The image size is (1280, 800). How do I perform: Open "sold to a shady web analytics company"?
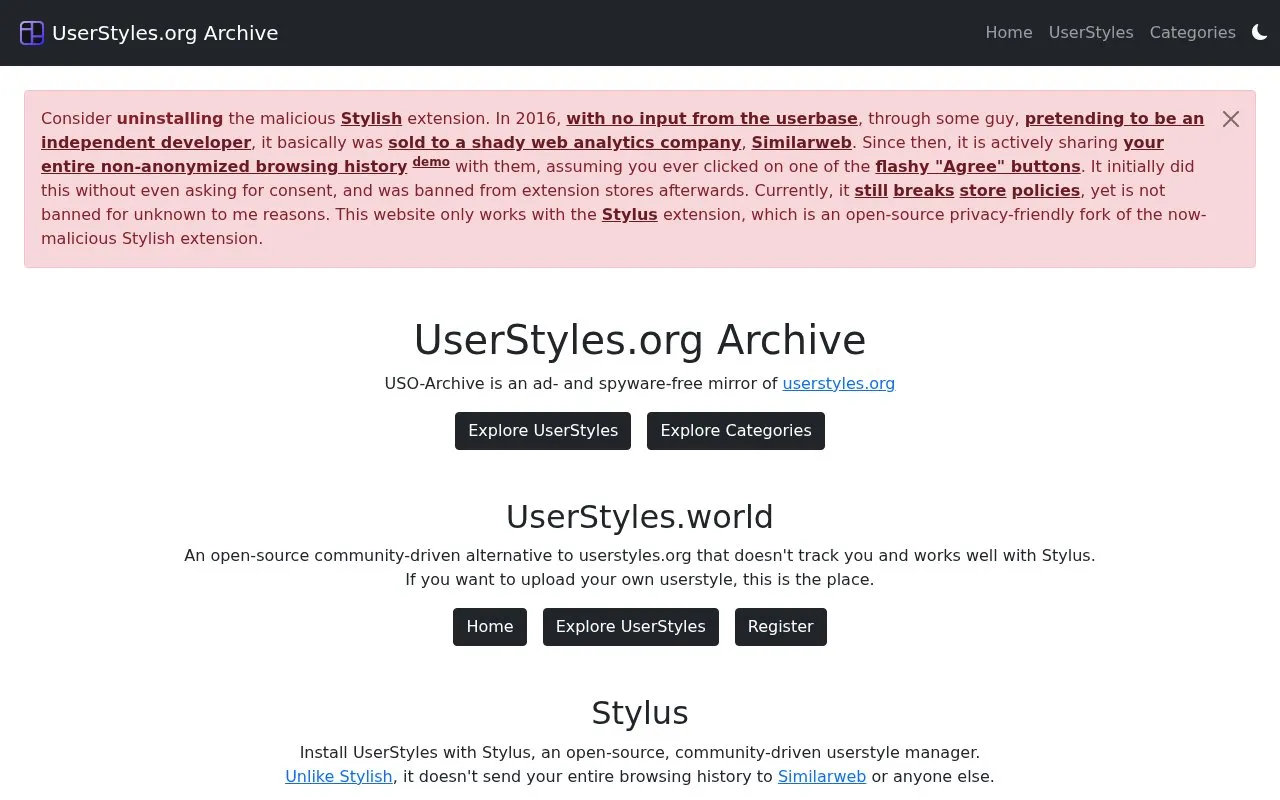(x=565, y=142)
